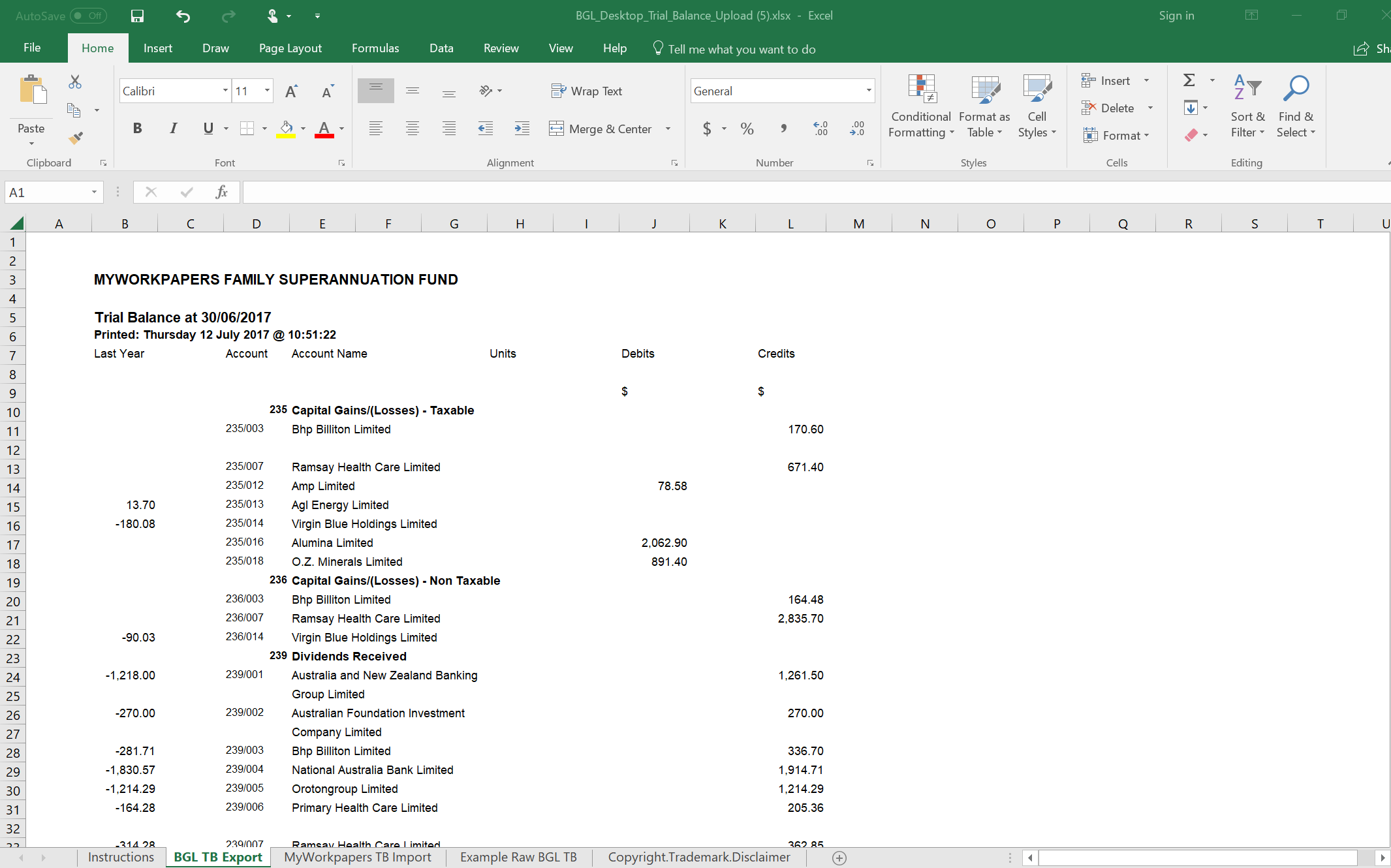The height and width of the screenshot is (868, 1391).
Task: Click the Orientation angled text icon
Action: coord(486,91)
